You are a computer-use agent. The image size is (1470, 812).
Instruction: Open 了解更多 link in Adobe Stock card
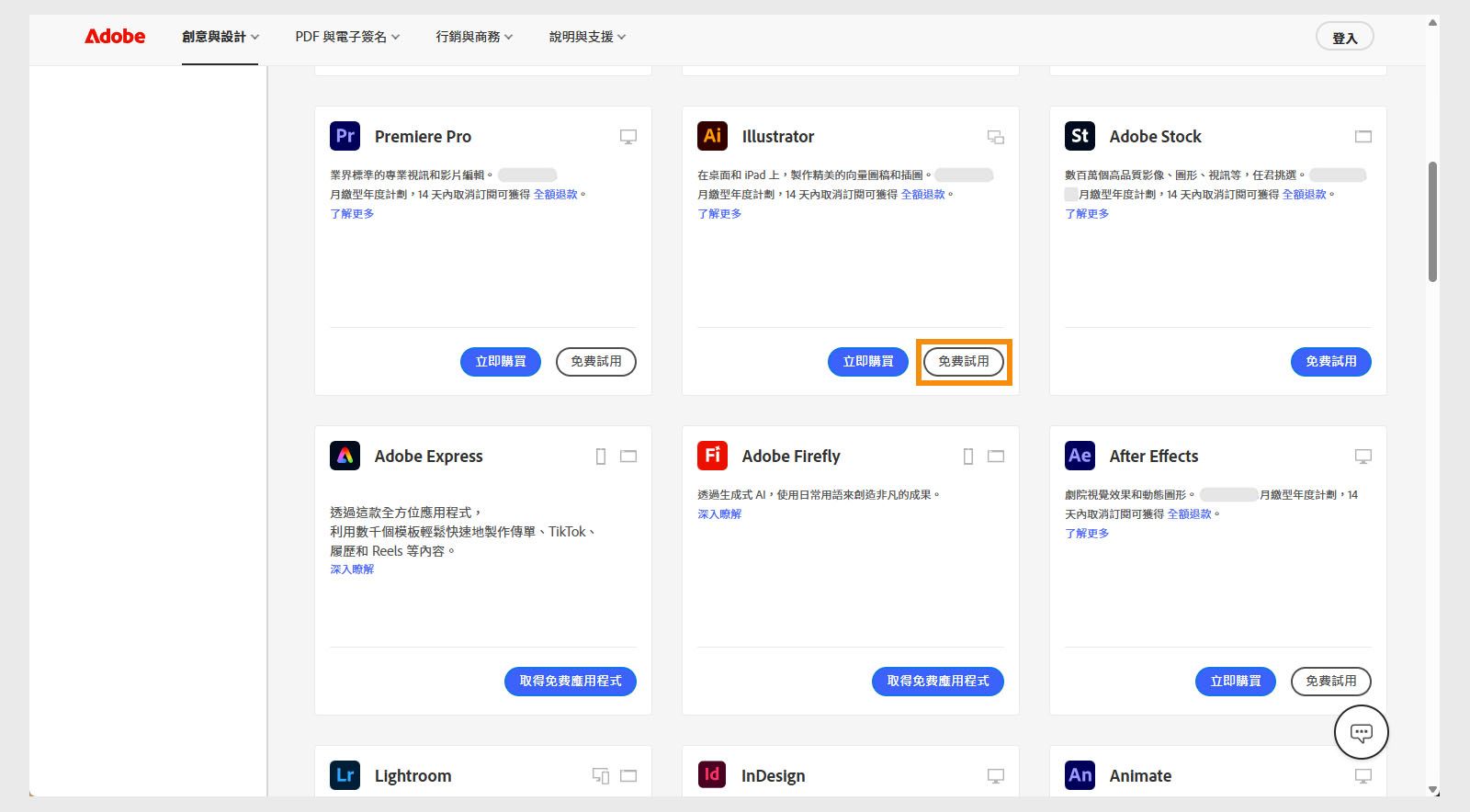pos(1087,214)
